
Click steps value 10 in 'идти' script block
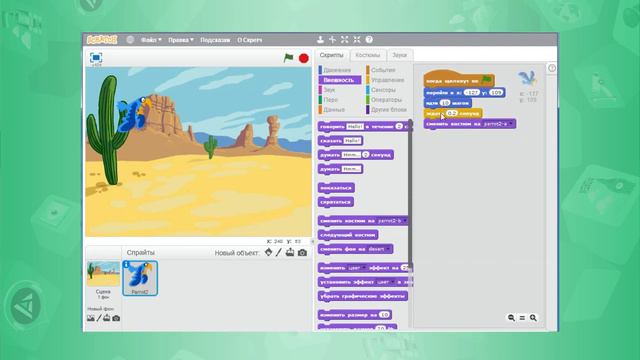[445, 103]
